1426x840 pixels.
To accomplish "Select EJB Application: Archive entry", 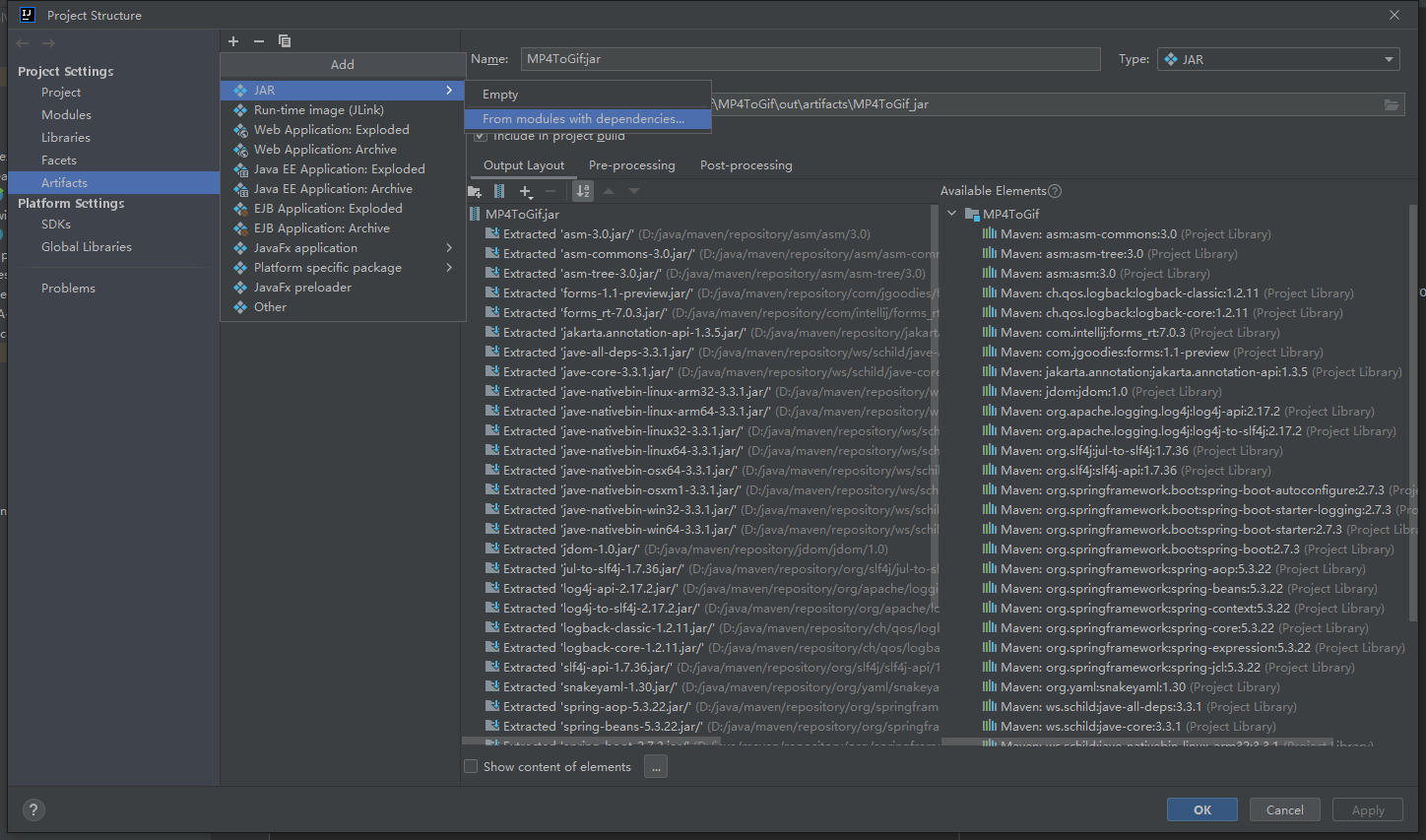I will coord(343,228).
